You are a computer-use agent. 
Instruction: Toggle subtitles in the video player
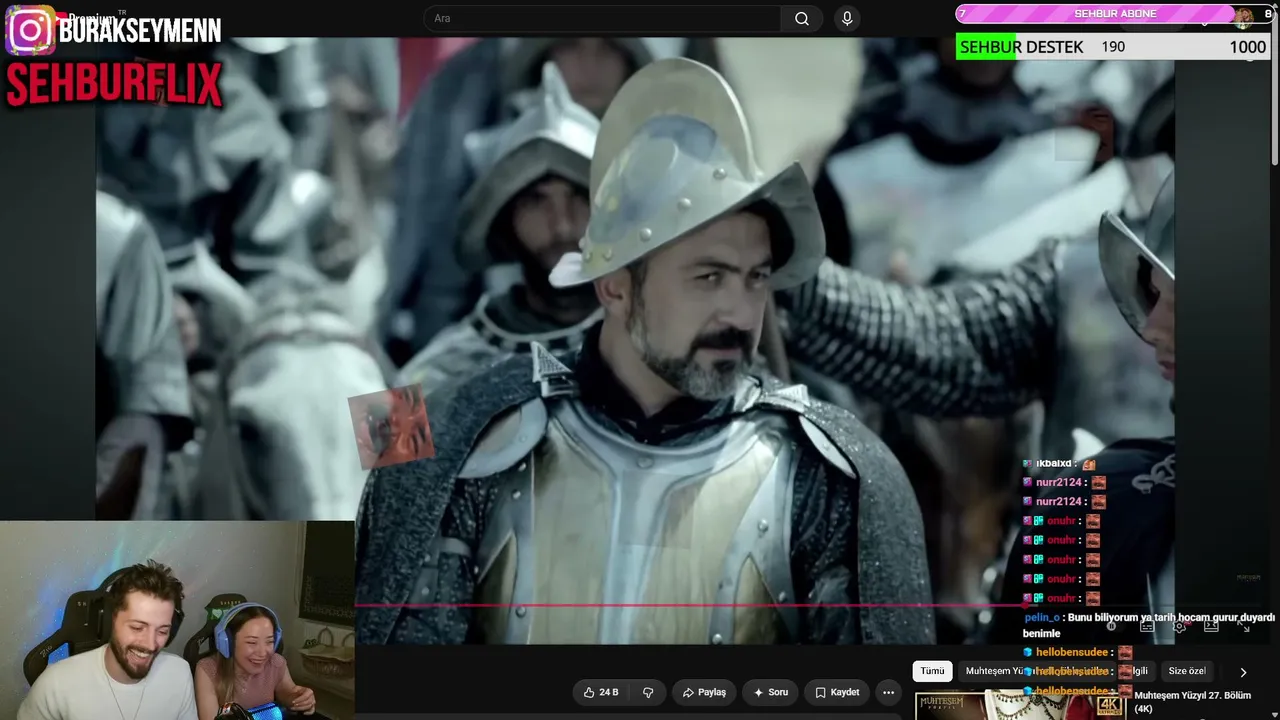[1147, 626]
